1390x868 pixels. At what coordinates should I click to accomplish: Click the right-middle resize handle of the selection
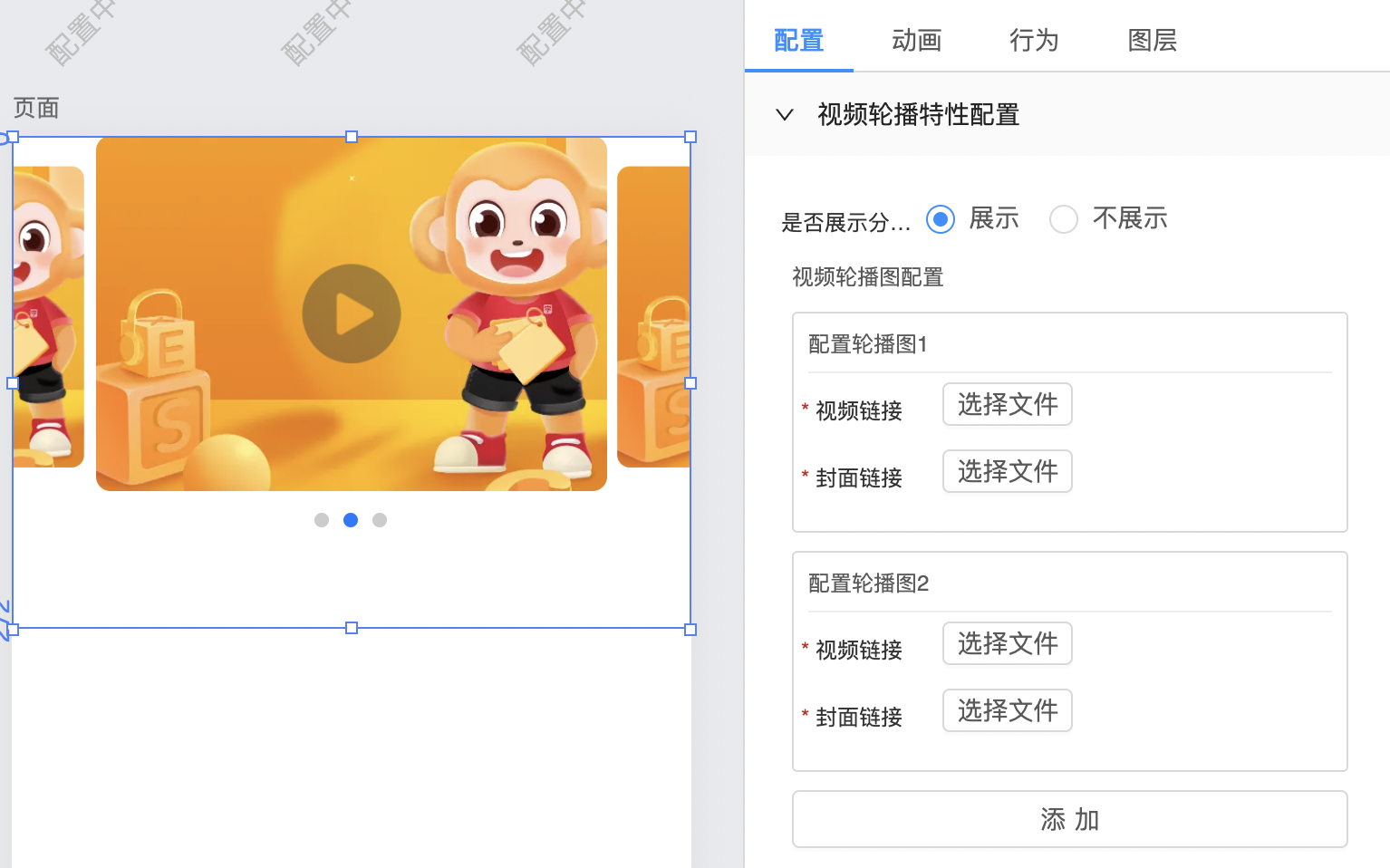(690, 383)
